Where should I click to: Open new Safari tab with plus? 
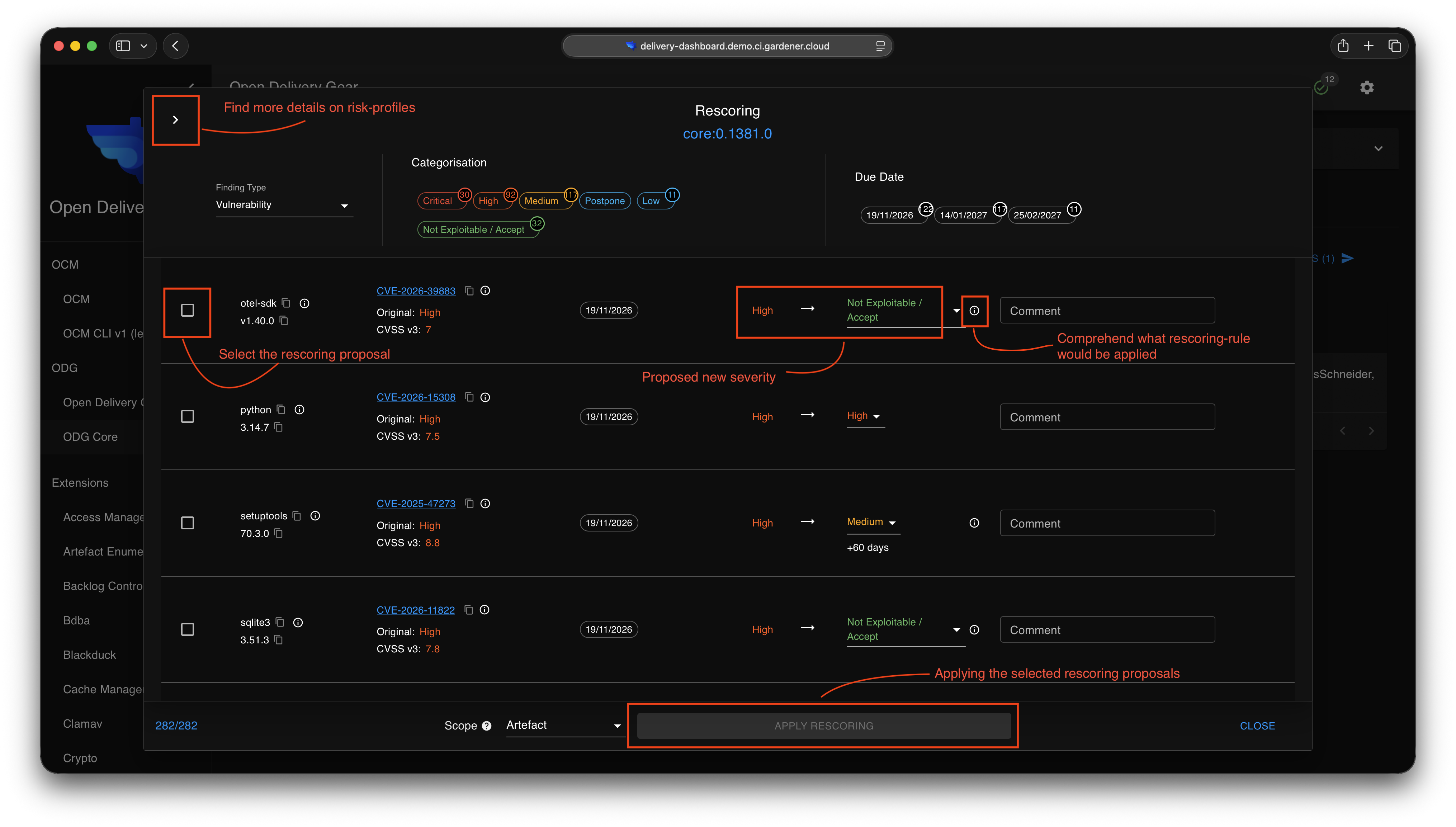pos(1368,46)
